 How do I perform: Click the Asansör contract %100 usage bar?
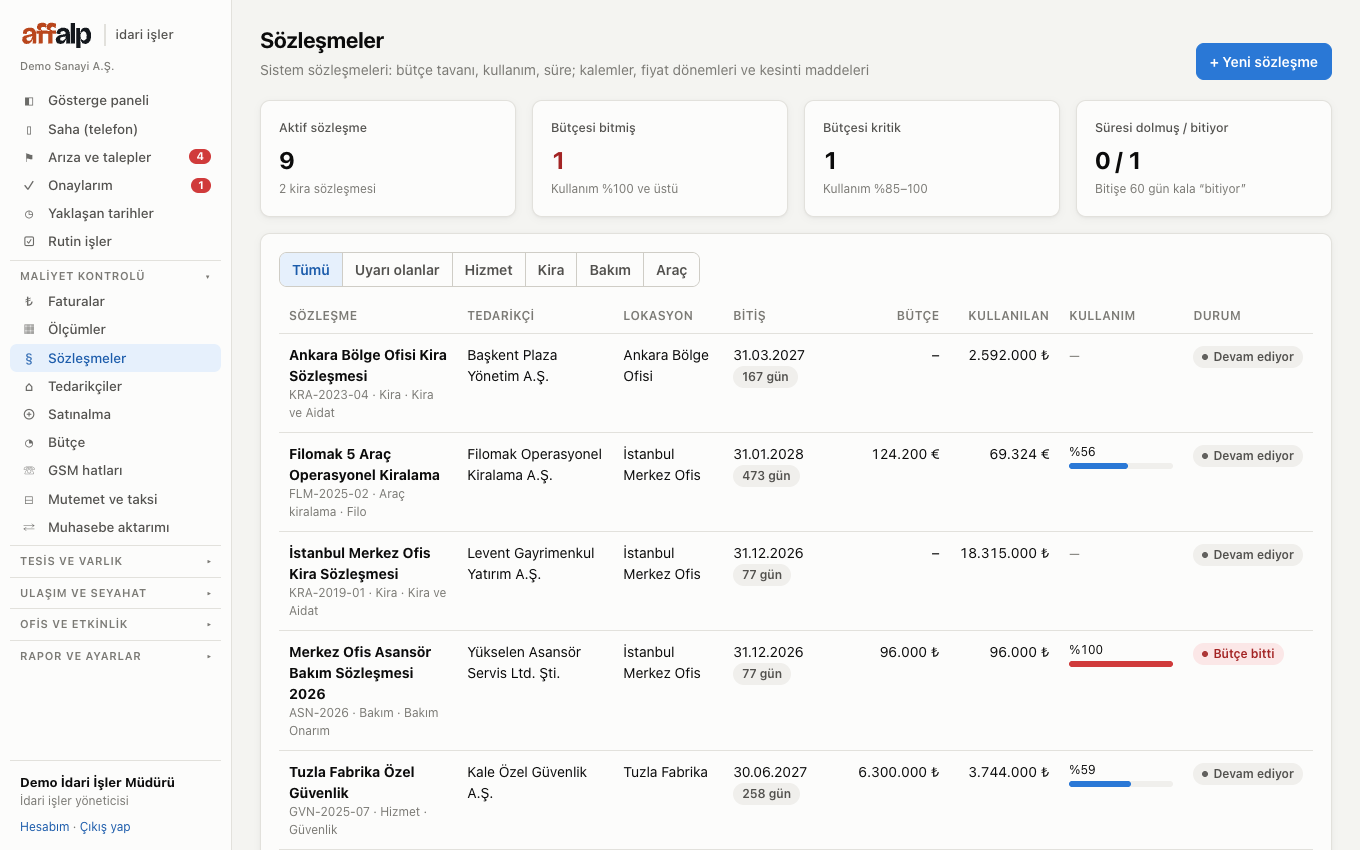1121,664
